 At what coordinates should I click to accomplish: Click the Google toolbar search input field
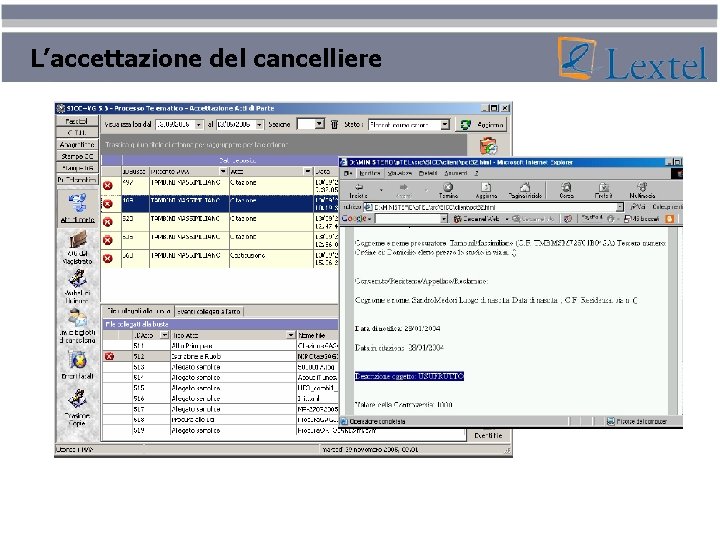click(x=408, y=219)
